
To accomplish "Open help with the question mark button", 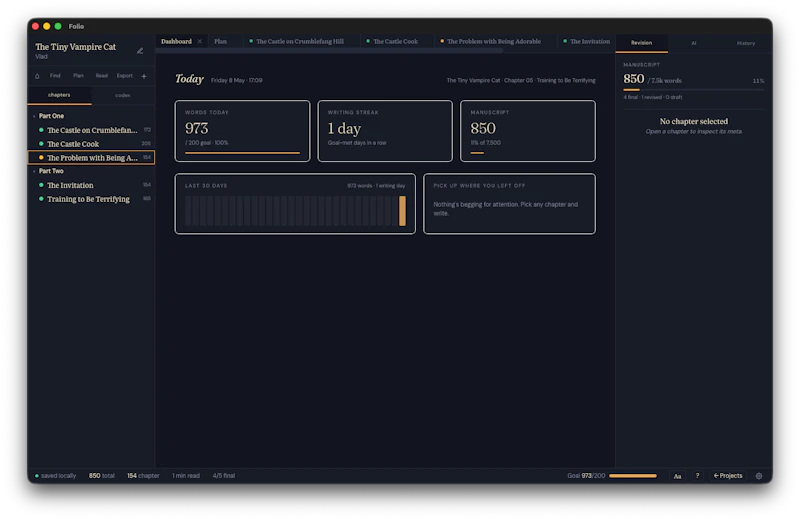I will 697,476.
